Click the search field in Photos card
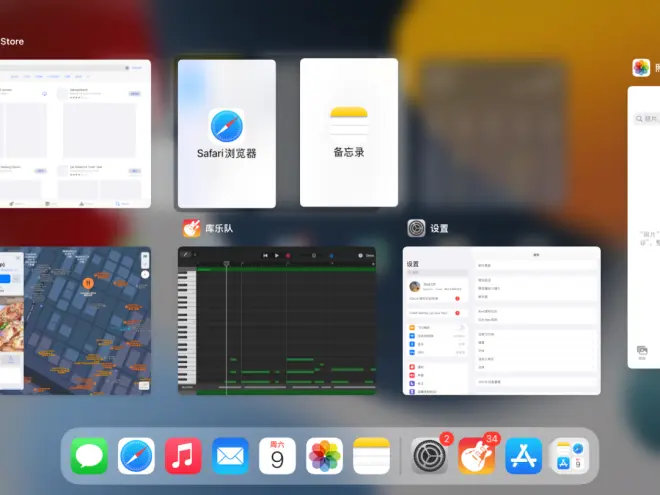 (x=647, y=119)
